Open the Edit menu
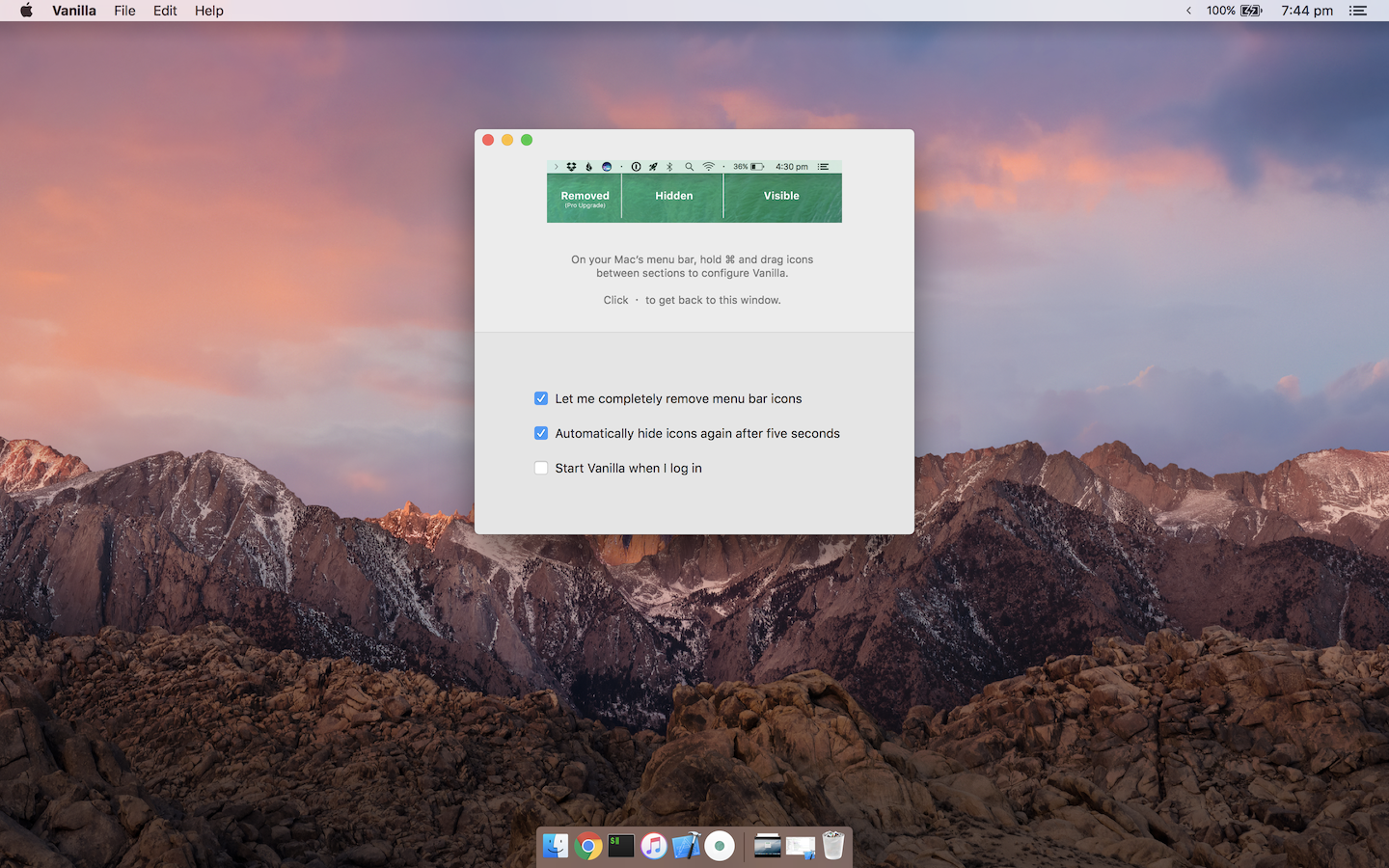 tap(165, 11)
